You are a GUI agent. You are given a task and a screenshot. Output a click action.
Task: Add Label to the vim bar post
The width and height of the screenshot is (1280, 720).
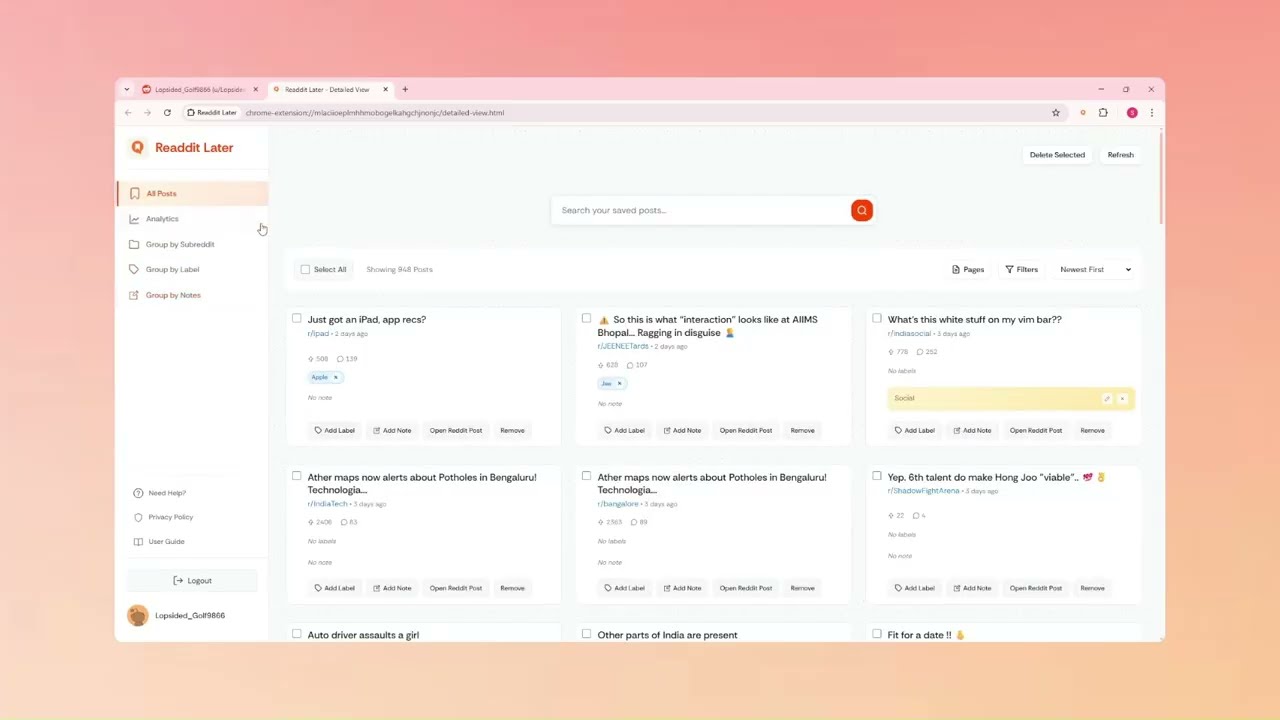click(x=914, y=431)
